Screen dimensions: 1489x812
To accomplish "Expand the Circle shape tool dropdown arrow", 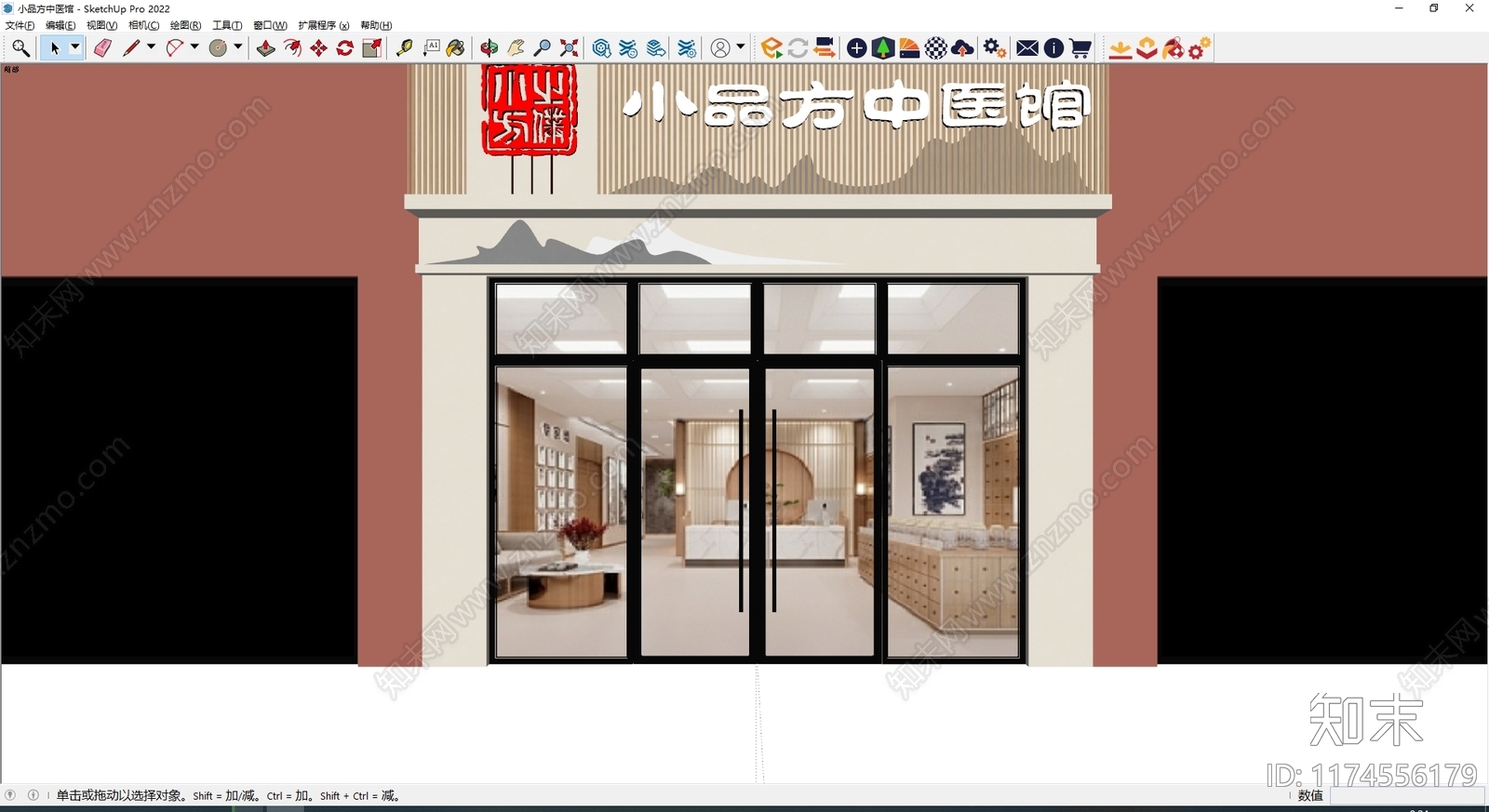I will click(x=238, y=47).
